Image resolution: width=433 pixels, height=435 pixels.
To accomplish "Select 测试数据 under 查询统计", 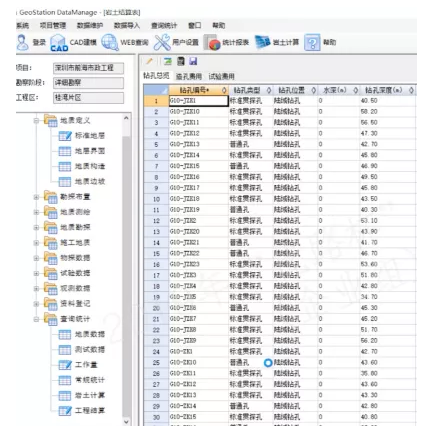I will [x=90, y=350].
